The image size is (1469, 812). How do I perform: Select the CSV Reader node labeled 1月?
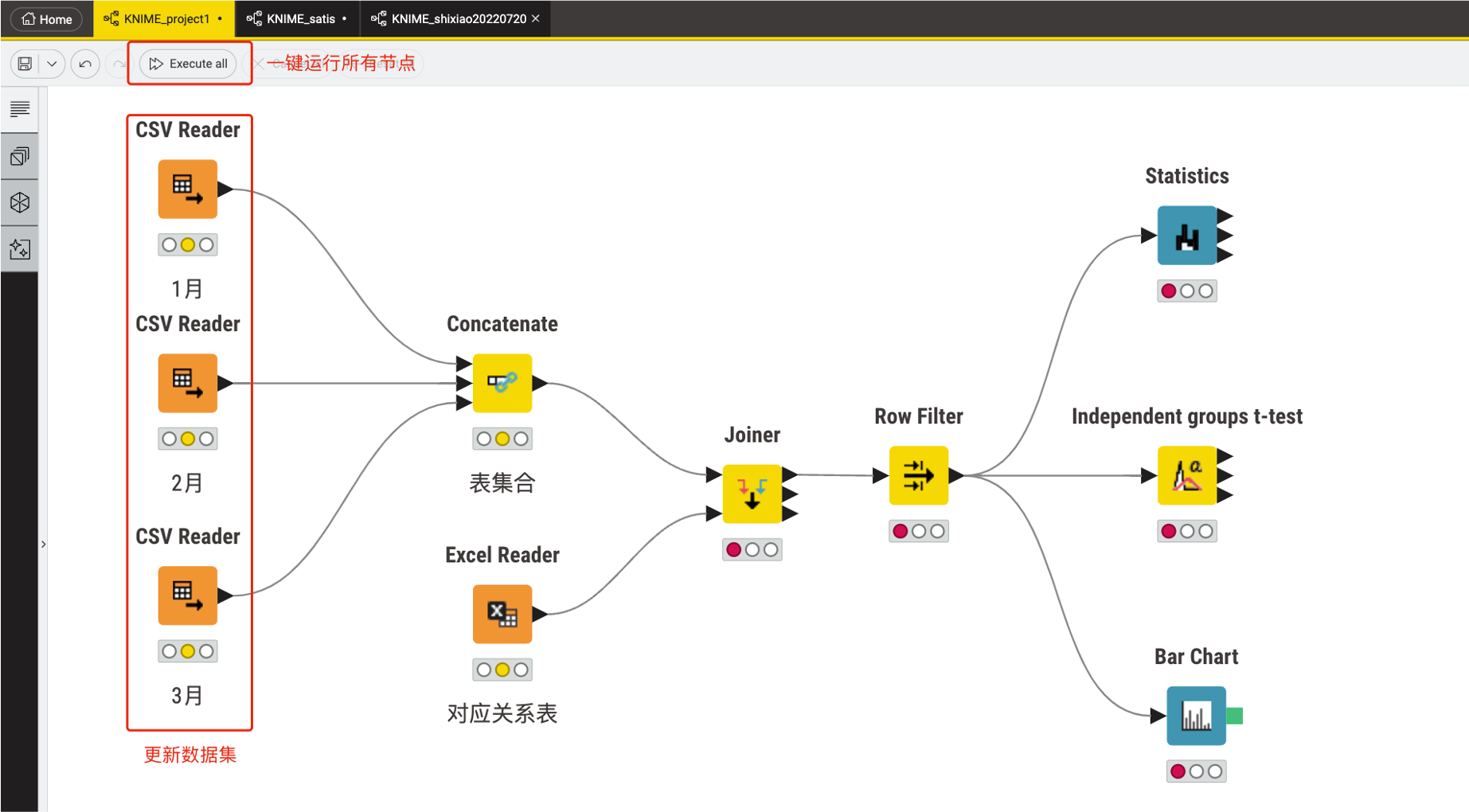coord(188,189)
